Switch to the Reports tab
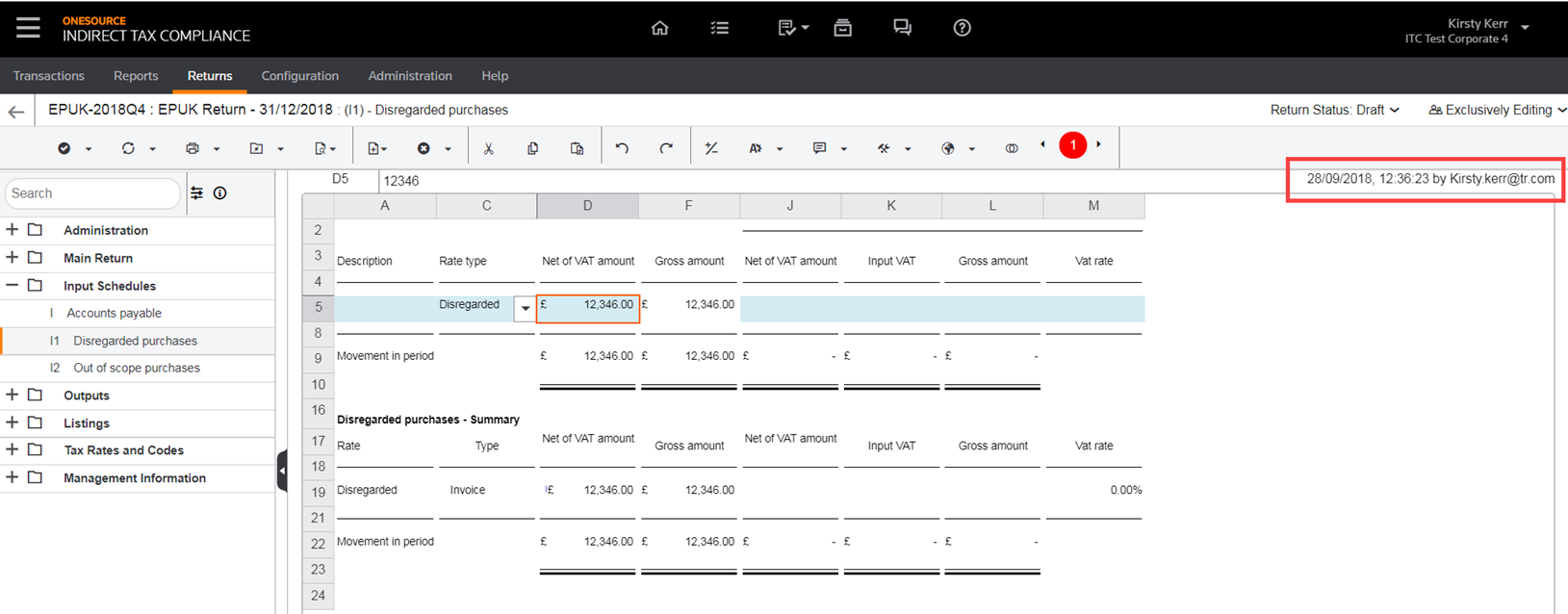 [x=136, y=76]
